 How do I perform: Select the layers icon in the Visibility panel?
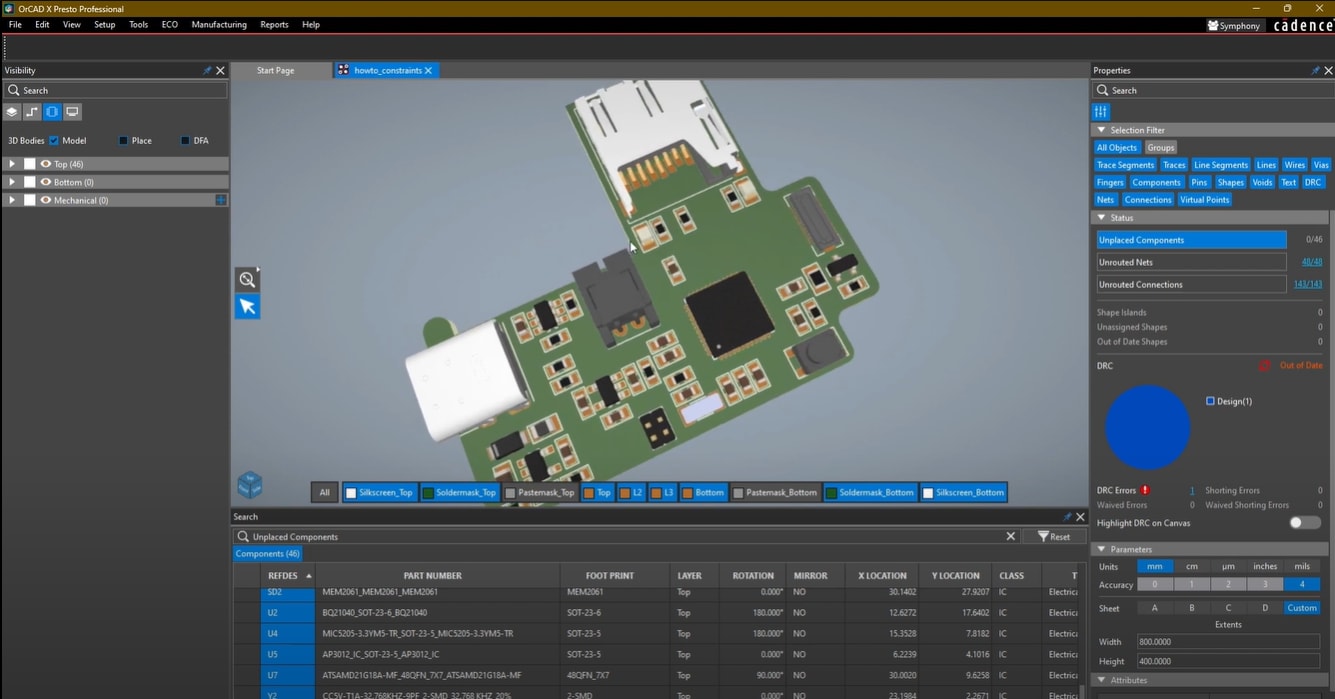point(13,112)
